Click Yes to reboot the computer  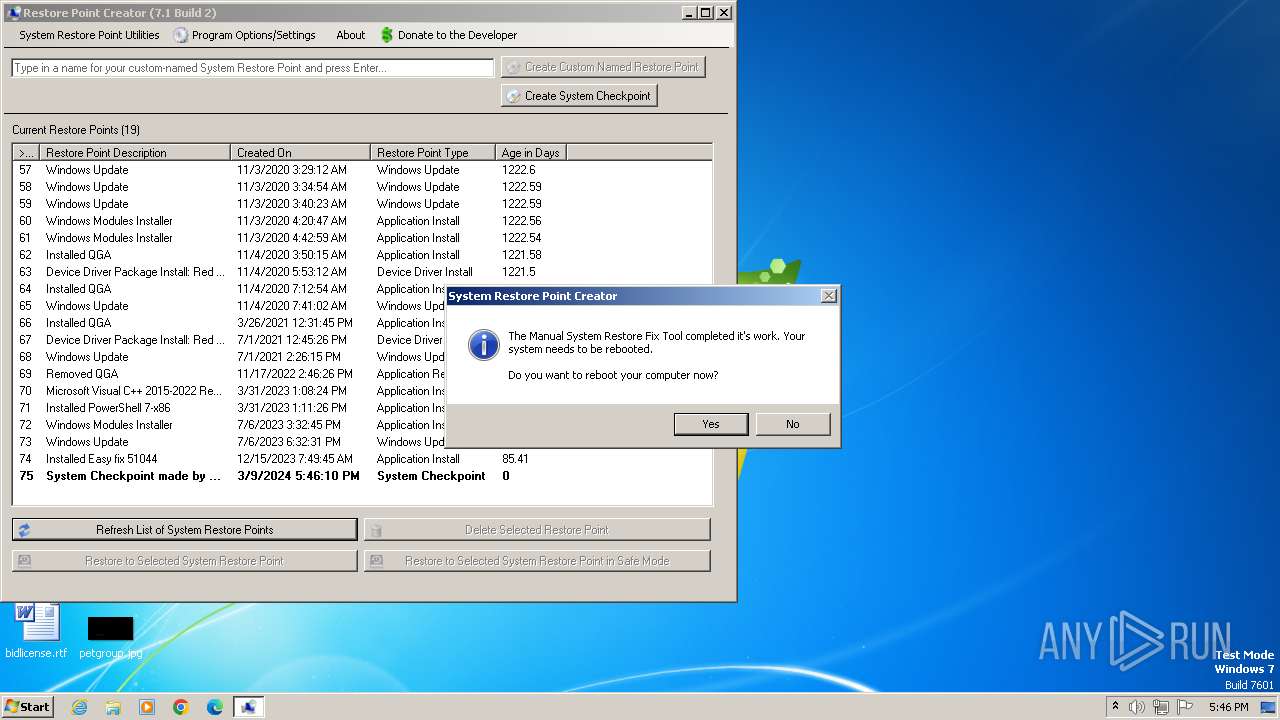point(710,424)
